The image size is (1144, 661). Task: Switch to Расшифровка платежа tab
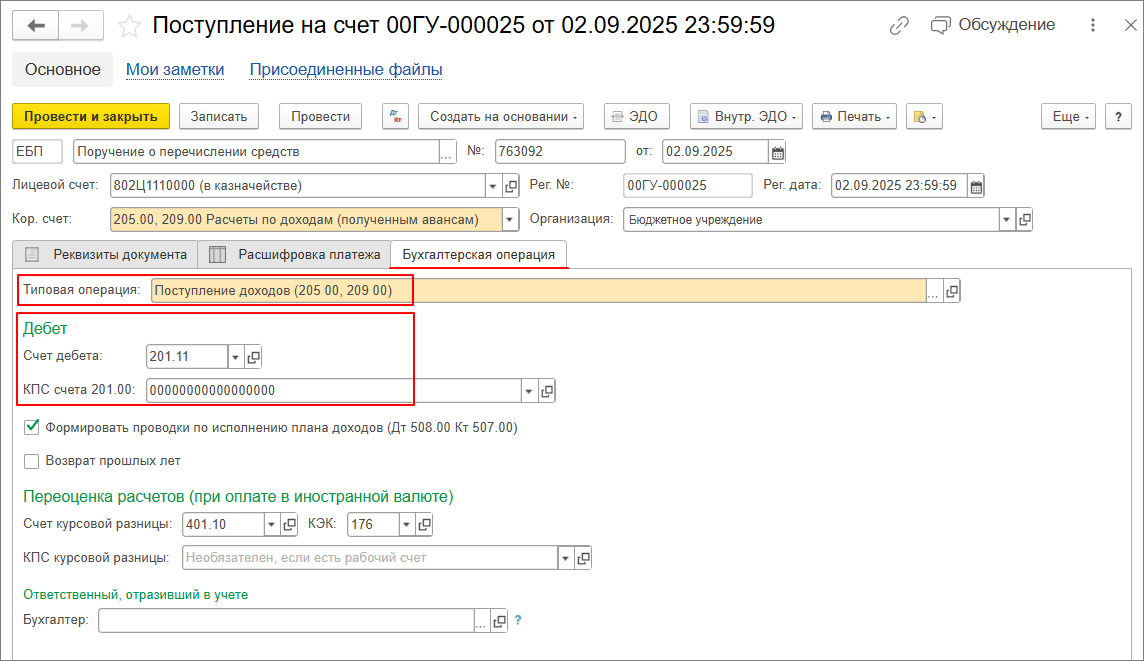click(x=296, y=255)
